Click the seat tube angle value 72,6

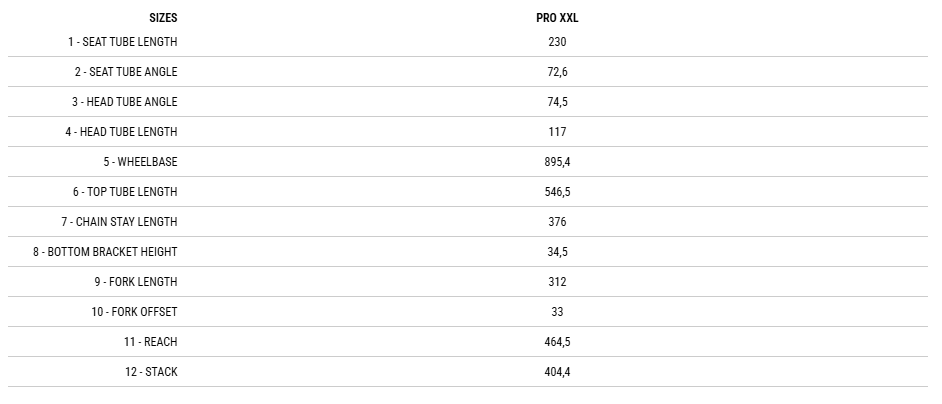[x=557, y=72]
